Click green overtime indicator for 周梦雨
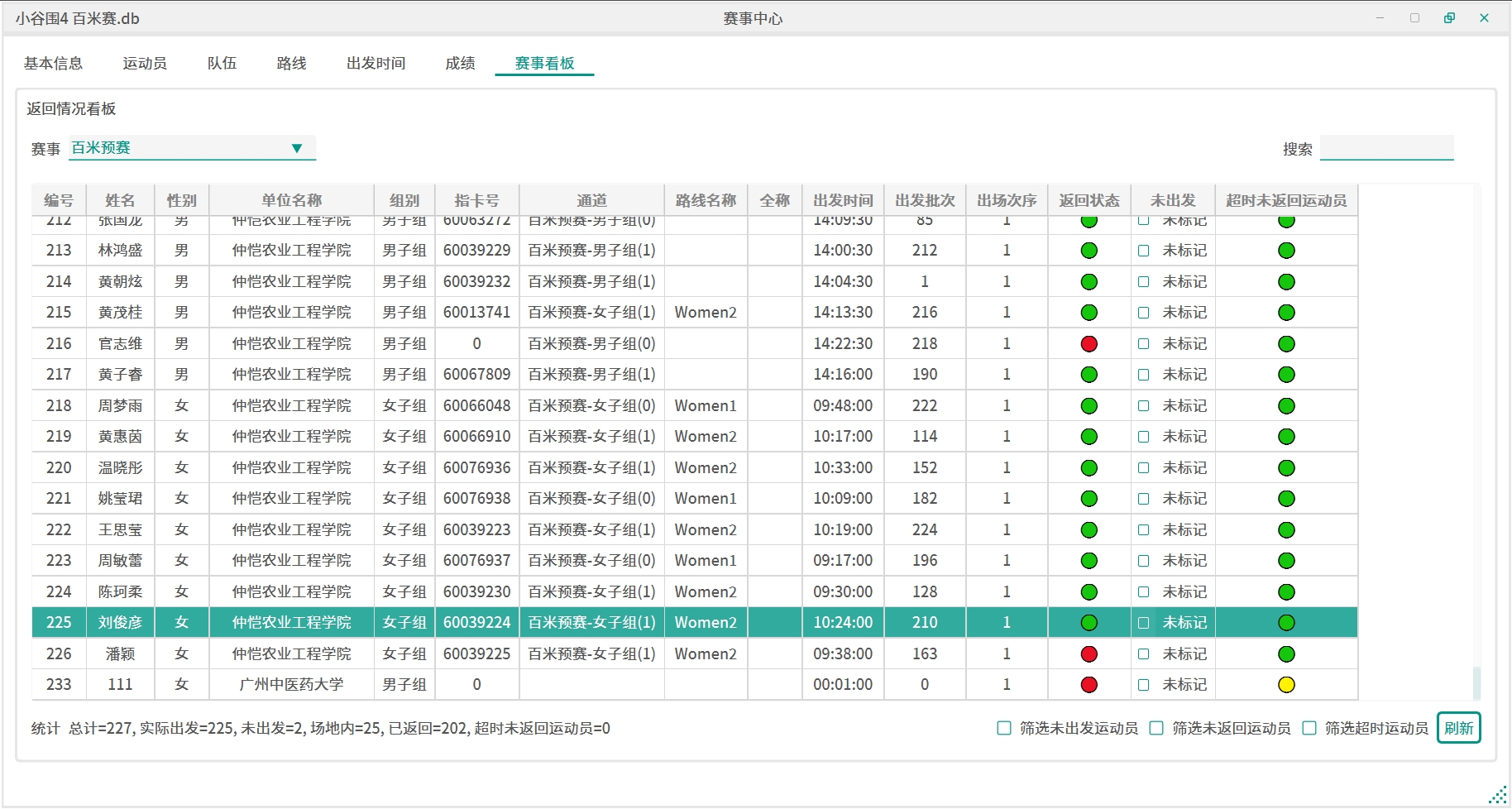 [x=1285, y=406]
